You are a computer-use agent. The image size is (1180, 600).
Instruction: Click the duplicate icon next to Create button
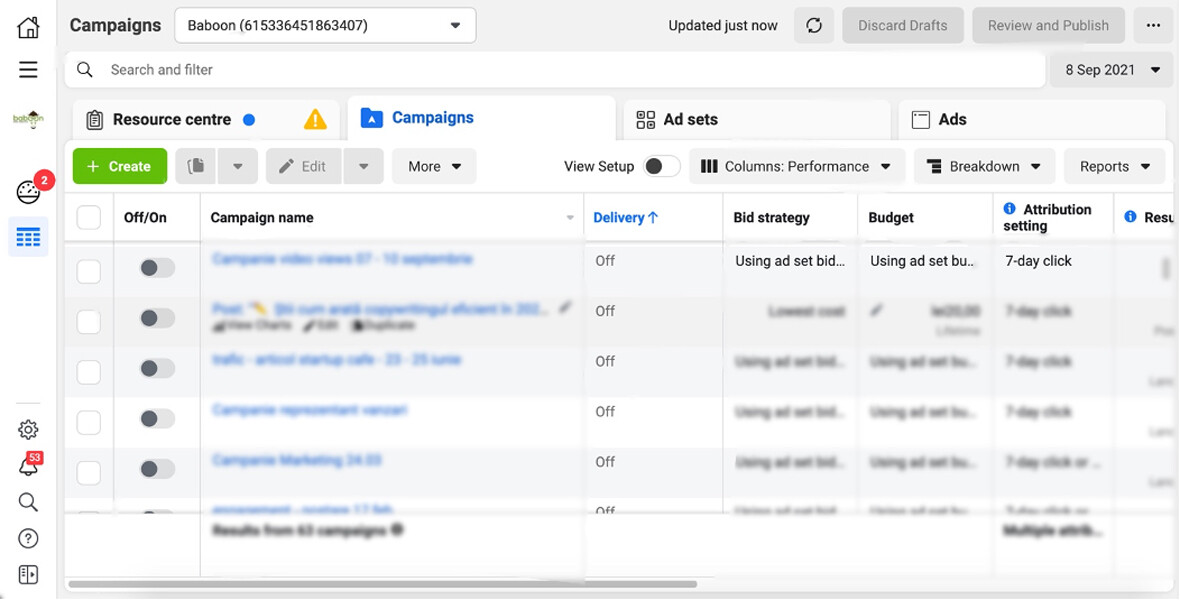click(195, 166)
